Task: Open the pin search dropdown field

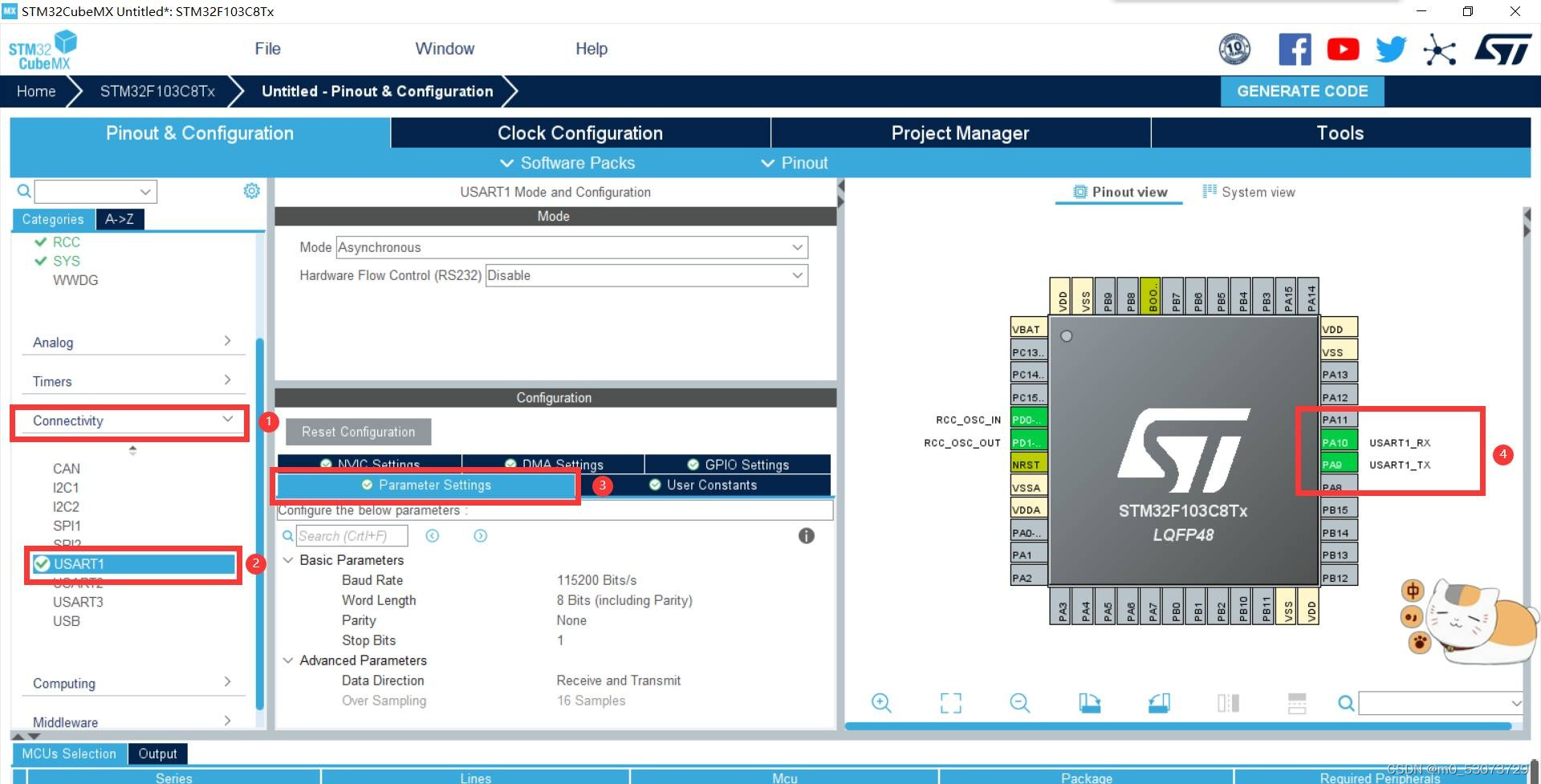Action: point(1441,704)
